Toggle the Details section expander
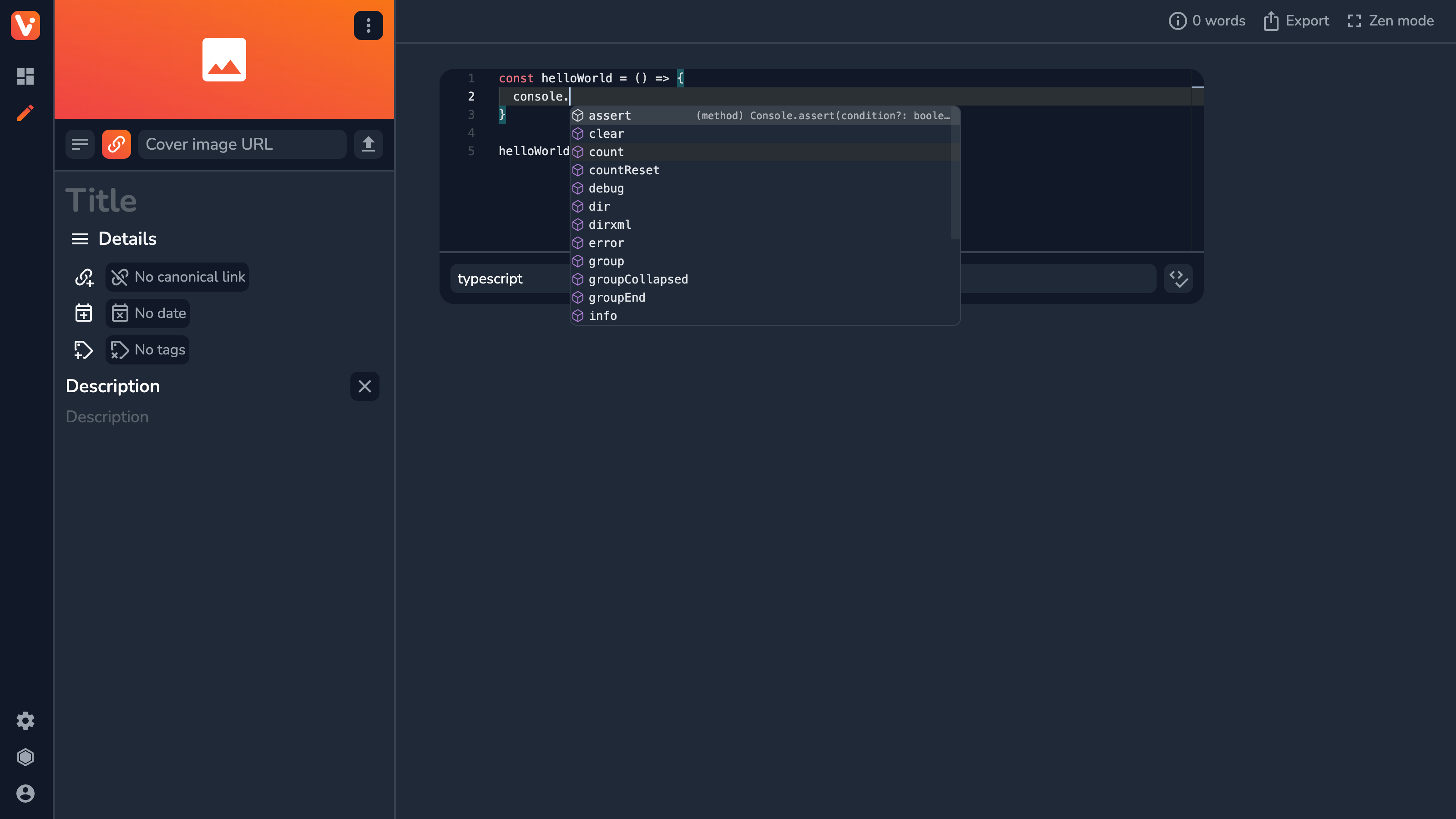 click(x=80, y=238)
